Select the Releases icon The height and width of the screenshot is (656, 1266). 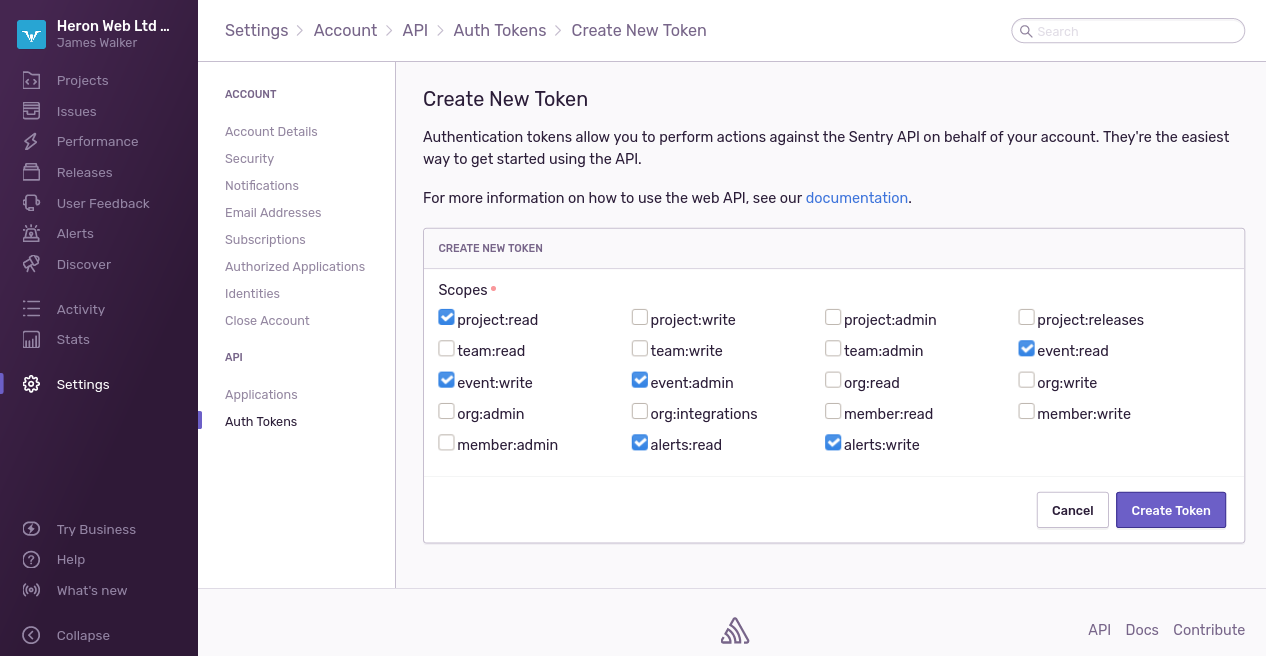32,172
